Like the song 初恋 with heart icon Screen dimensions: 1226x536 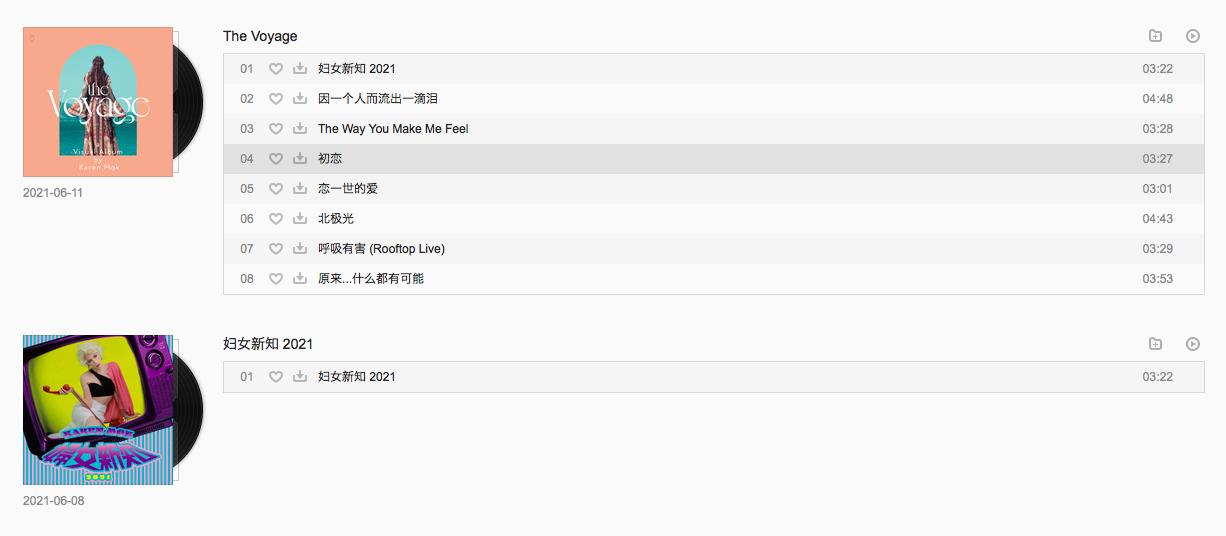[276, 159]
